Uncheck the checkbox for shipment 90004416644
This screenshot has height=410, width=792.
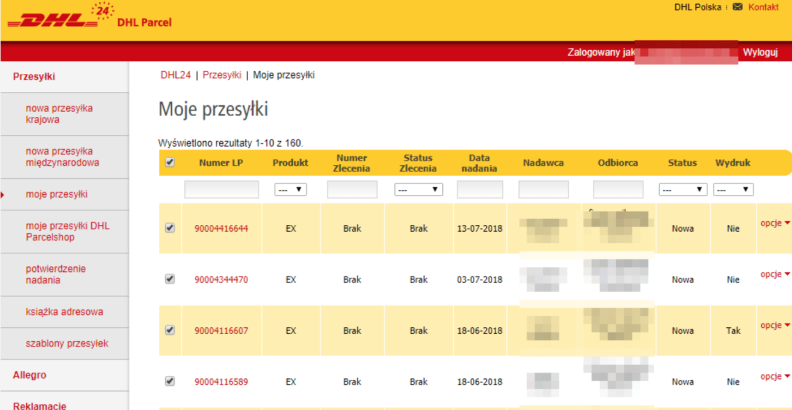pyautogui.click(x=170, y=228)
